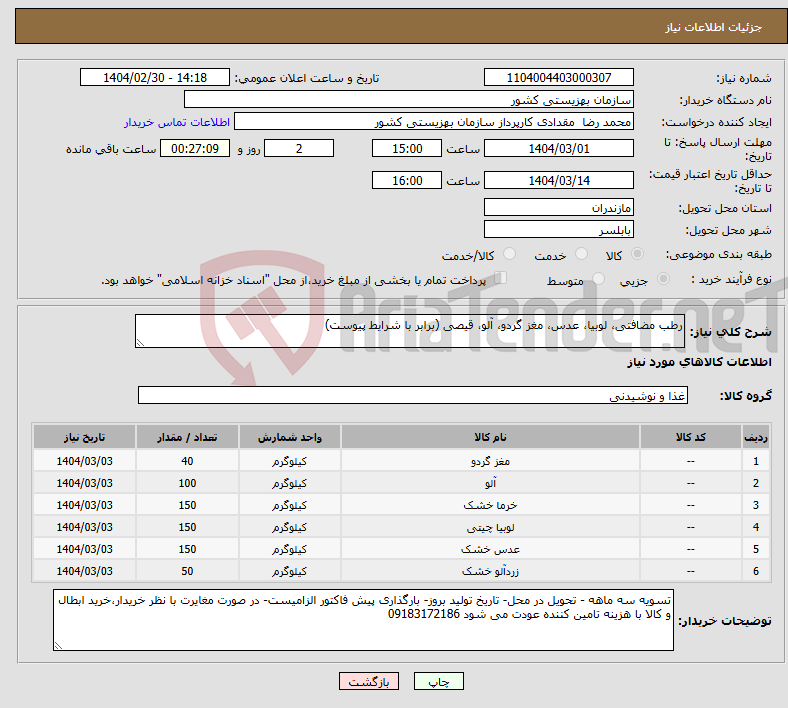Click the date in عدس خشک row
788x708 pixels.
pos(84,549)
